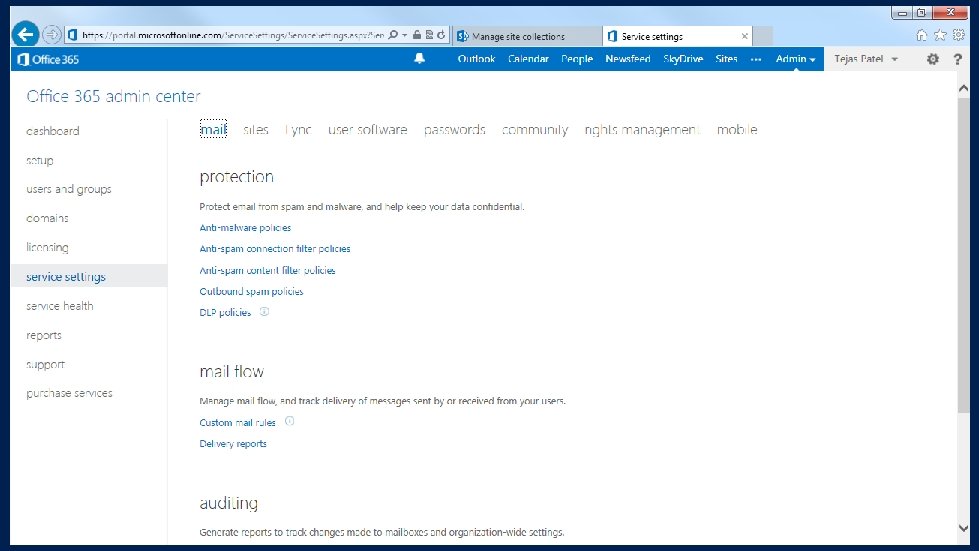The image size is (979, 551).
Task: Click the refresh icon in address bar
Action: point(441,35)
